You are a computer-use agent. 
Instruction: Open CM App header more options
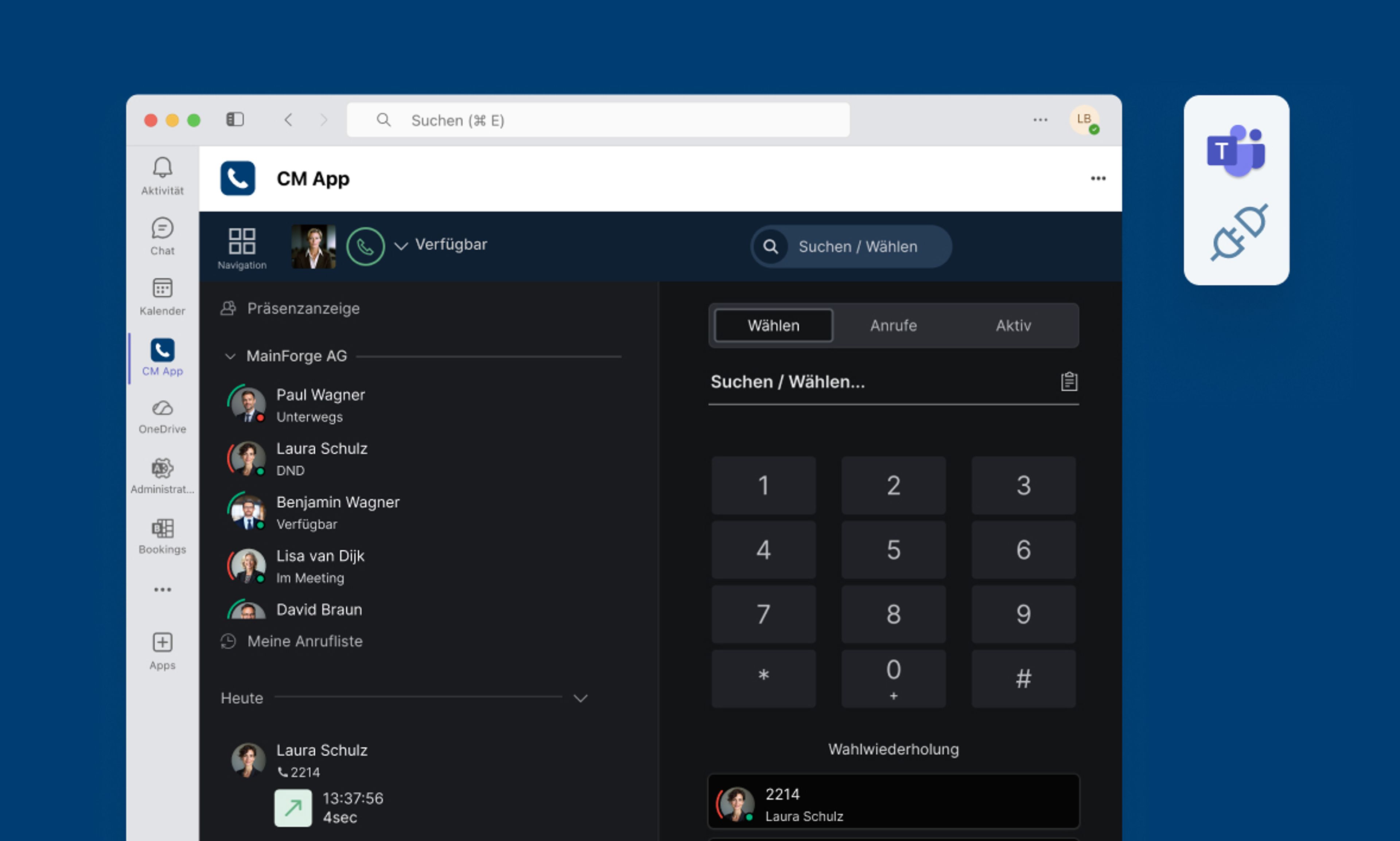(1098, 179)
